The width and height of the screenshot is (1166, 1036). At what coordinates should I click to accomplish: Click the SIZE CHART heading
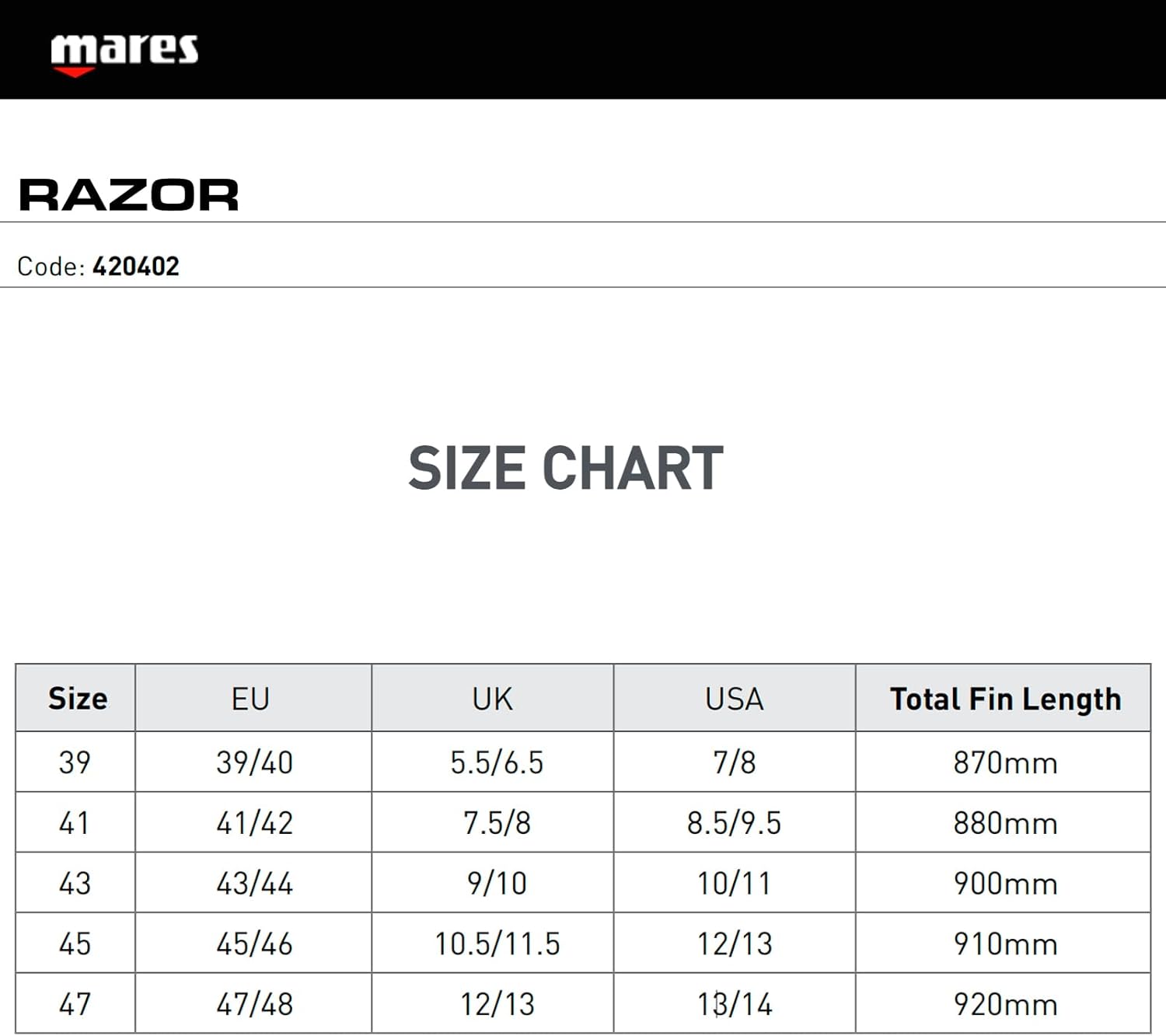point(566,469)
